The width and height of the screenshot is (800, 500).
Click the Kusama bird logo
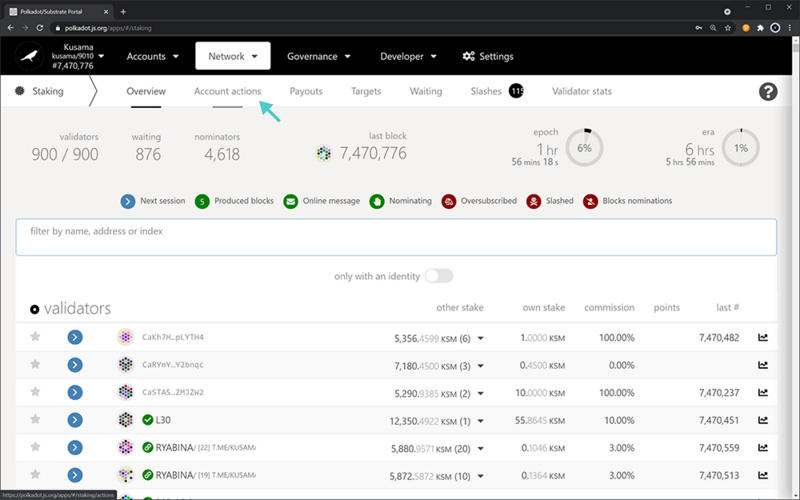(30, 56)
